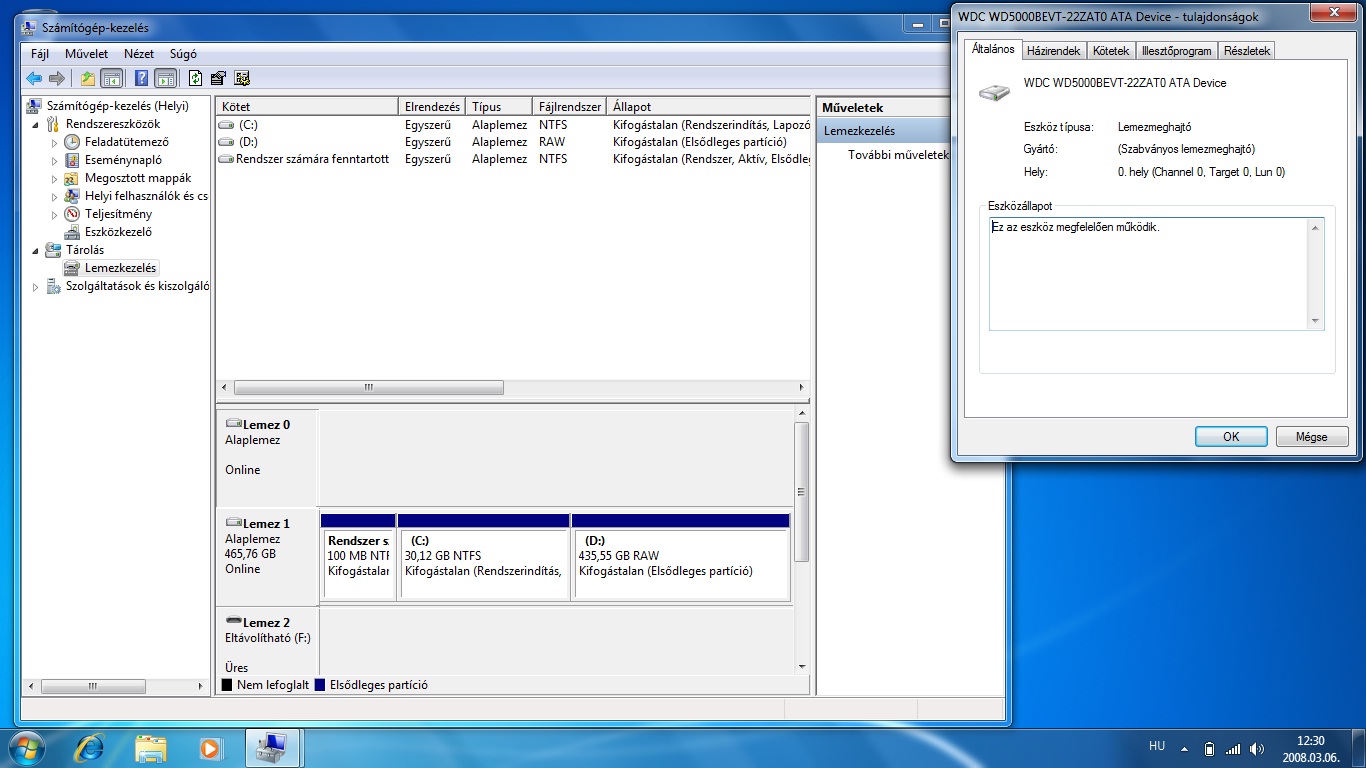The width and height of the screenshot is (1366, 768).
Task: Select the Eseménynapló icon in the tree
Action: (x=72, y=160)
